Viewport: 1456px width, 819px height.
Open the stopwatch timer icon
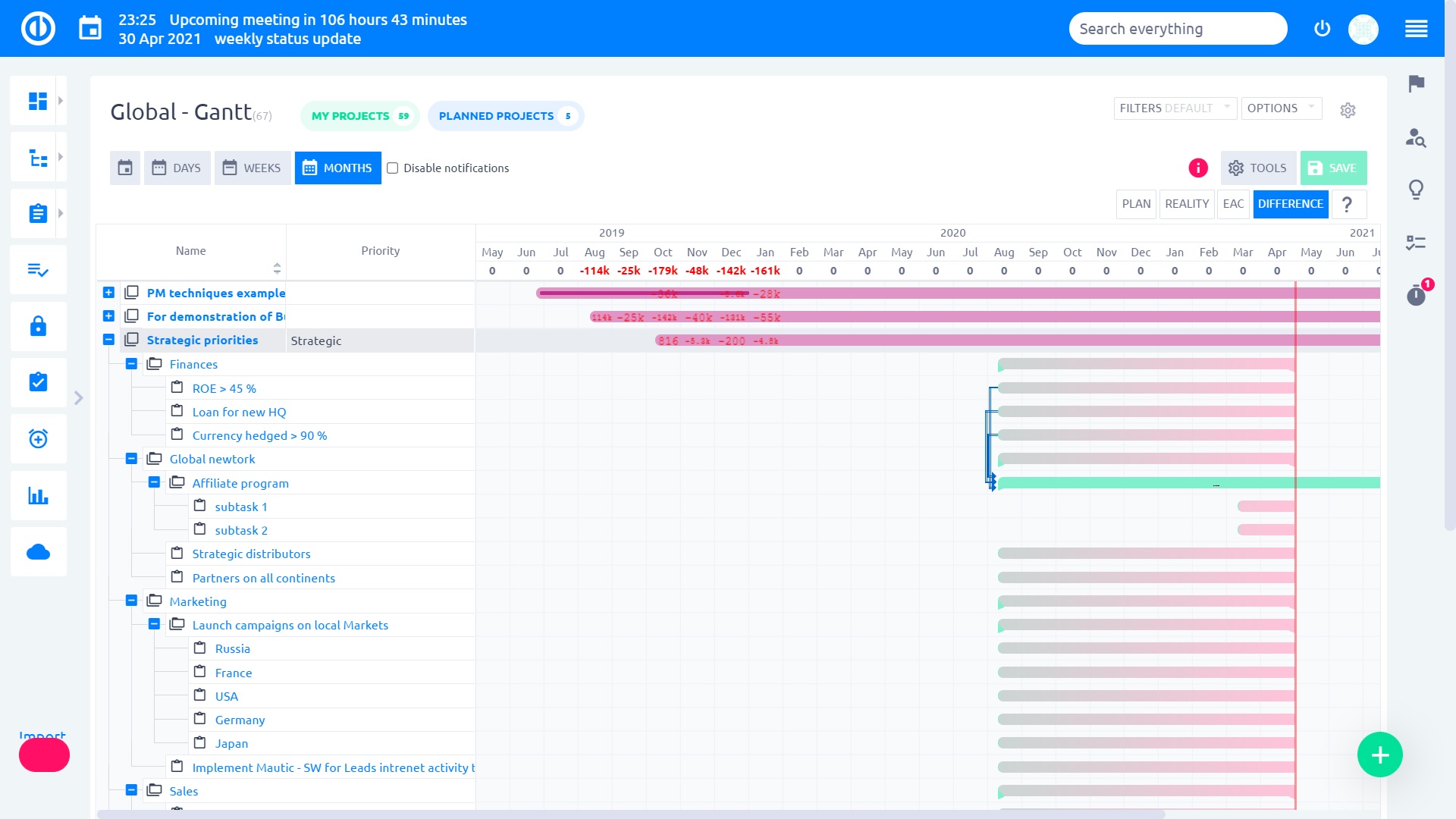click(x=1416, y=295)
